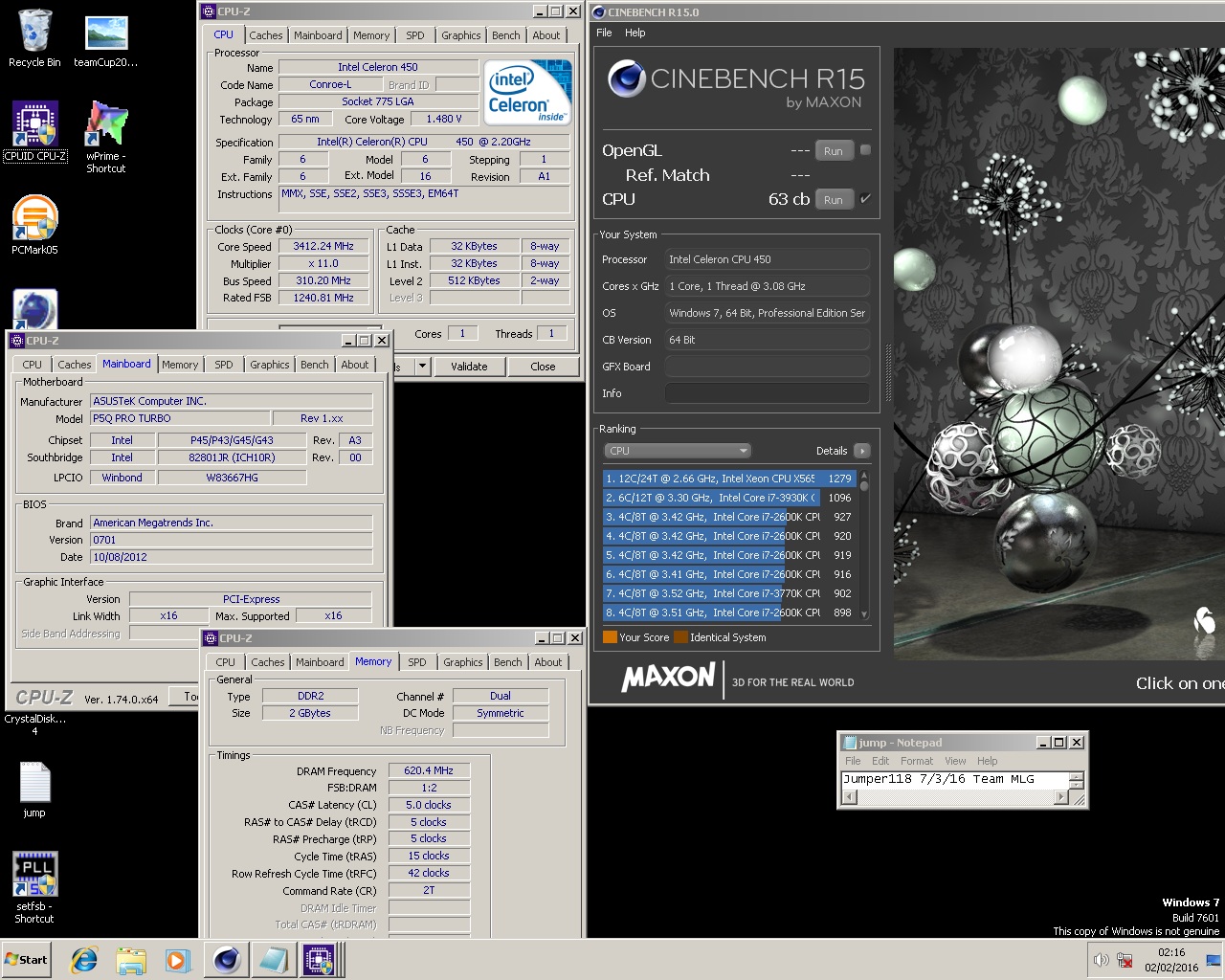The height and width of the screenshot is (980, 1225).
Task: Launch Windows Media Player from taskbar
Action: 178,959
